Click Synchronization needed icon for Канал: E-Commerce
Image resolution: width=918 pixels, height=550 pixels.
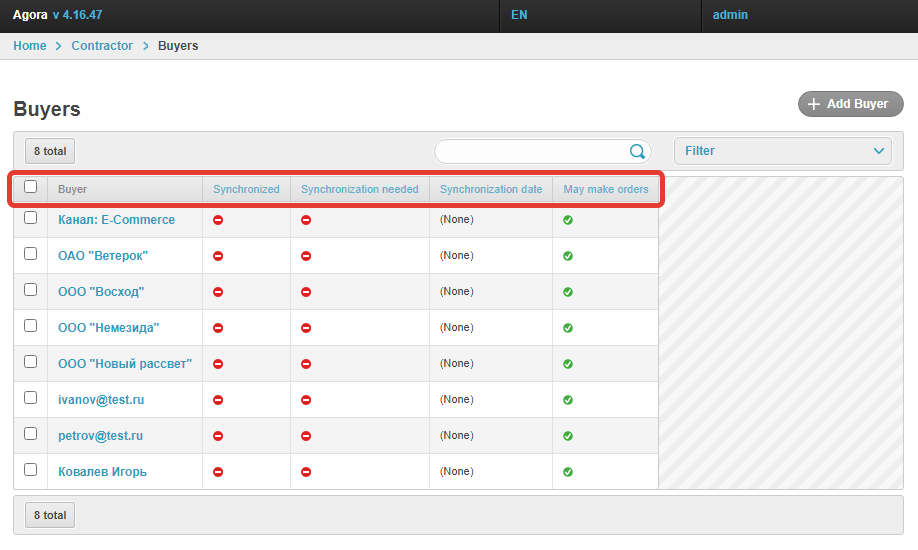point(306,220)
